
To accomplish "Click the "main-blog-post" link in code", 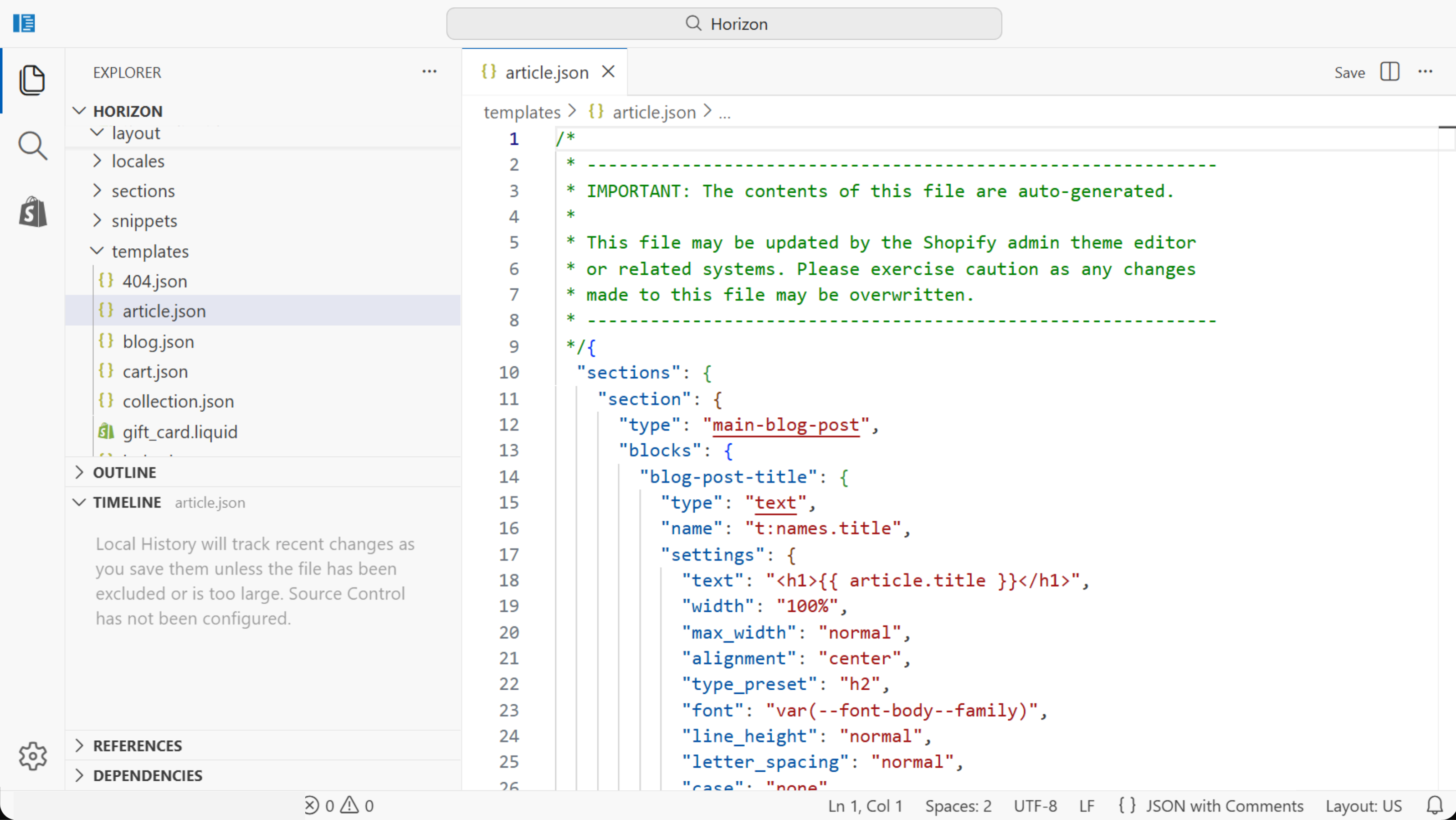I will click(786, 425).
